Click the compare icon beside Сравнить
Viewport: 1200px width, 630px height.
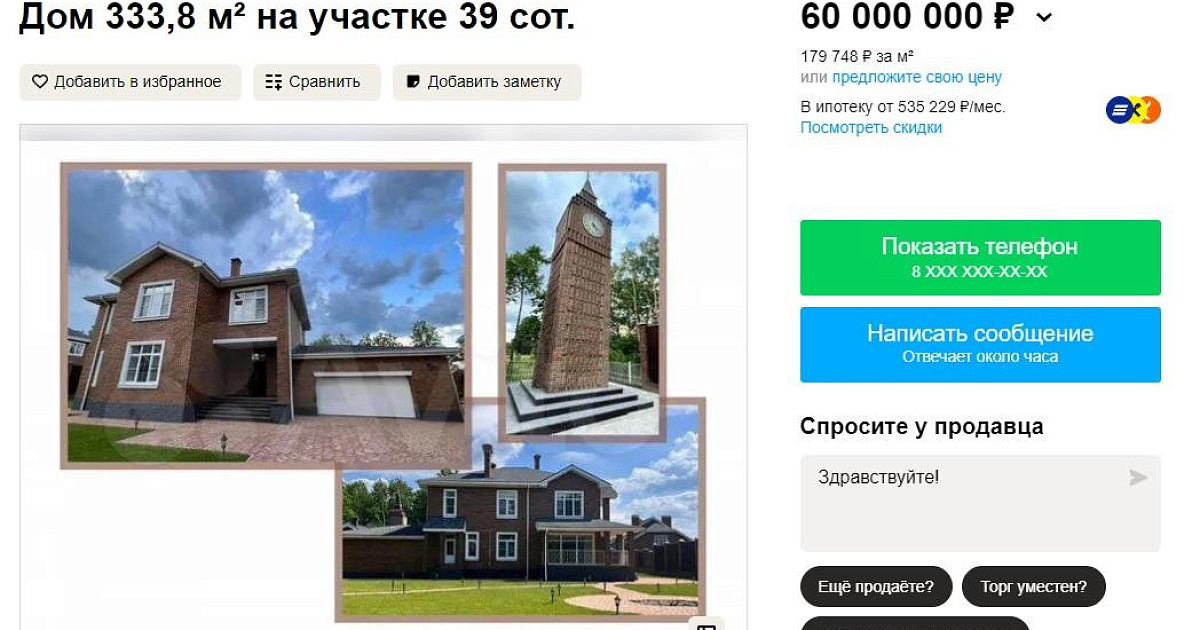click(274, 82)
